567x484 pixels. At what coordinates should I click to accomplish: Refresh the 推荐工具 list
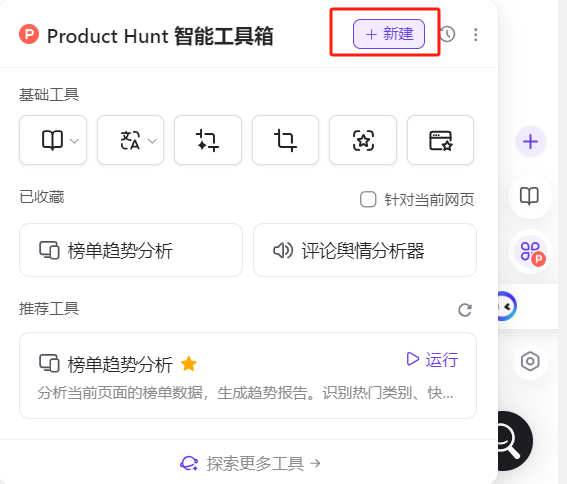click(x=465, y=310)
